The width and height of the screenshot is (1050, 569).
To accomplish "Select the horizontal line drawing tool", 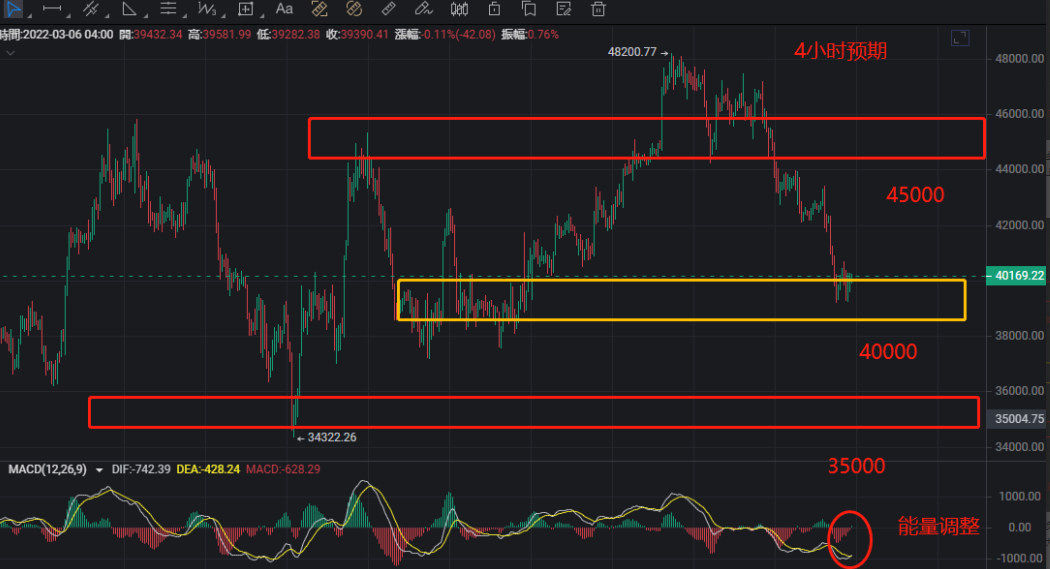I will [53, 9].
